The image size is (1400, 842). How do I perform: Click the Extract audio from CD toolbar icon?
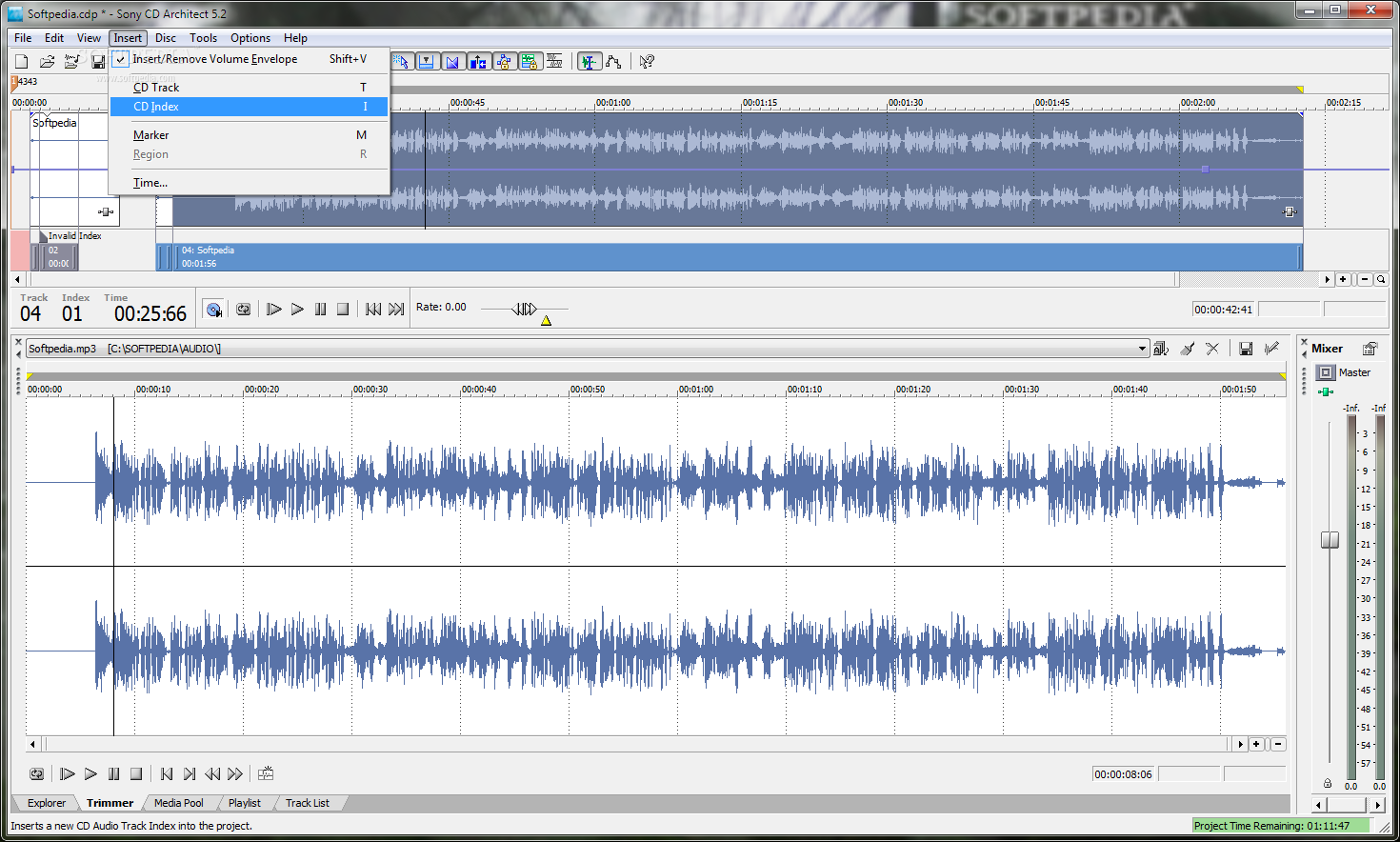(x=72, y=62)
